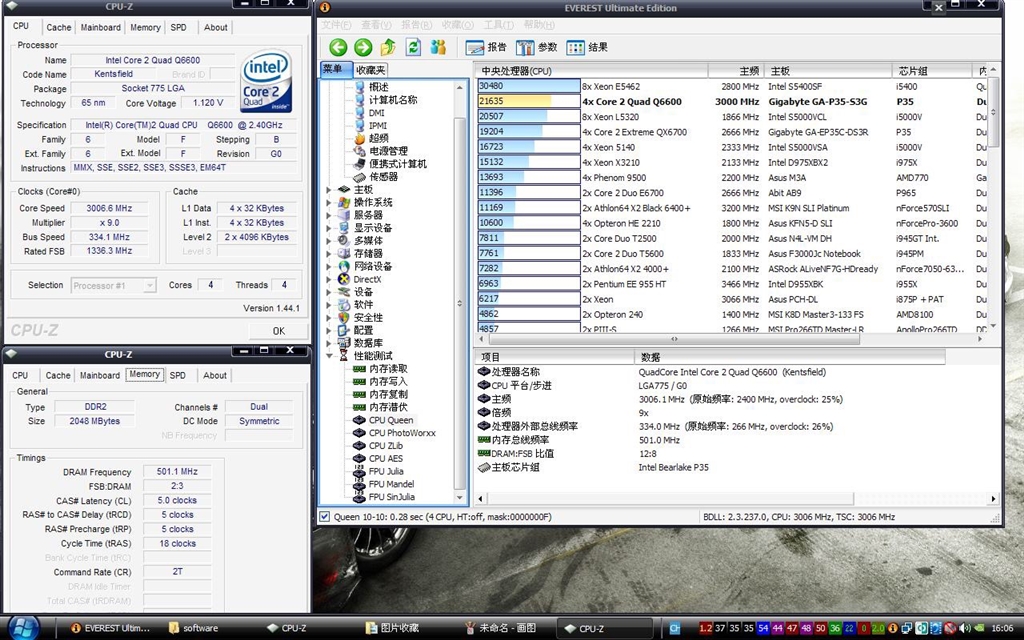The height and width of the screenshot is (640, 1024).
Task: Switch to EVEREST Ultim... in the taskbar
Action: click(x=110, y=628)
